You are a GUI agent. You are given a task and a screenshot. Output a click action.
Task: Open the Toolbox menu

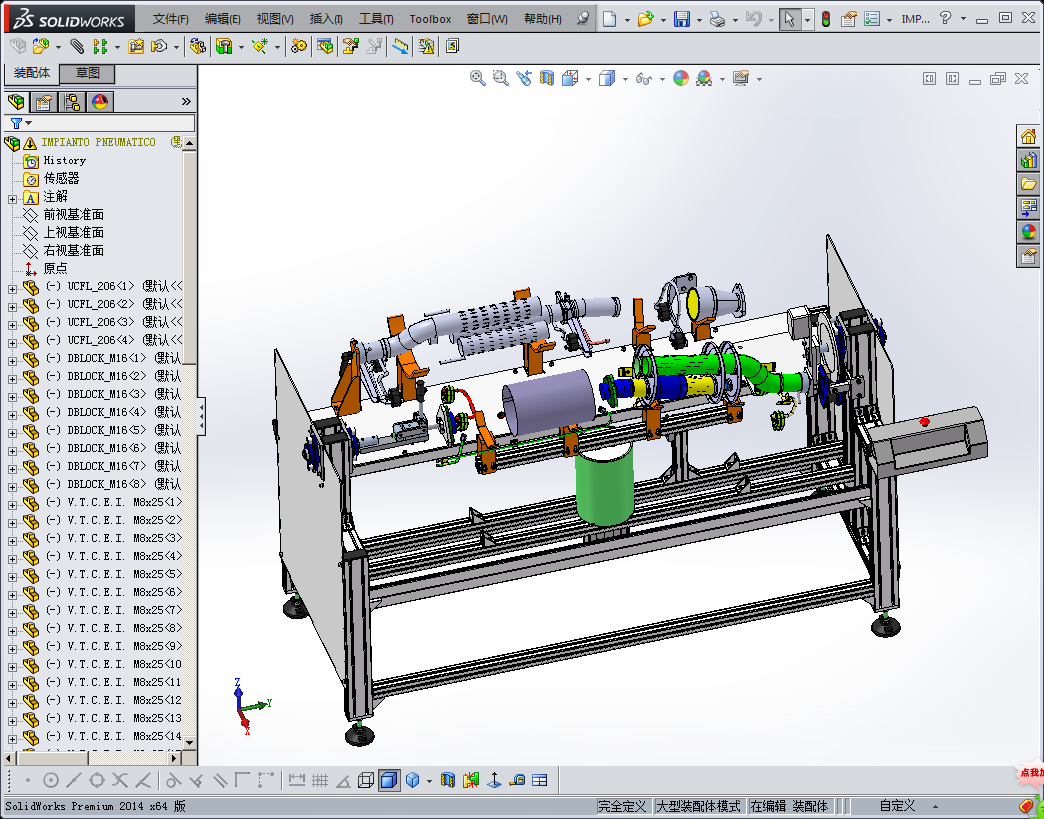coord(430,19)
